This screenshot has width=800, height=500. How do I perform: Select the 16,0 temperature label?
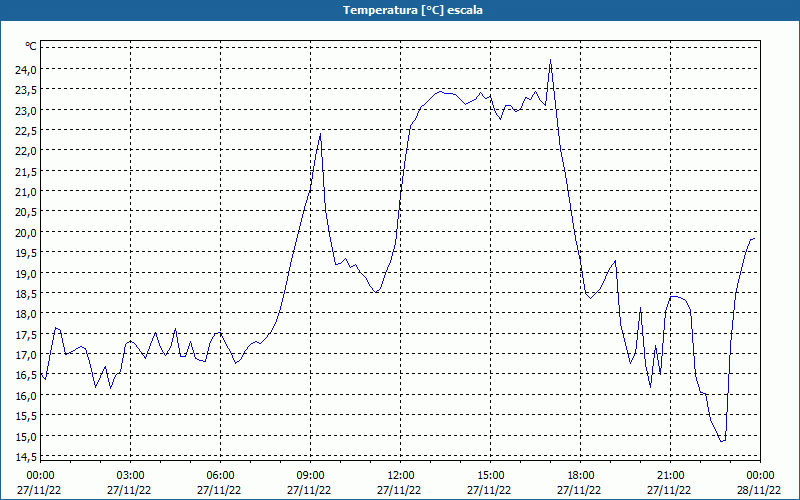[26, 395]
